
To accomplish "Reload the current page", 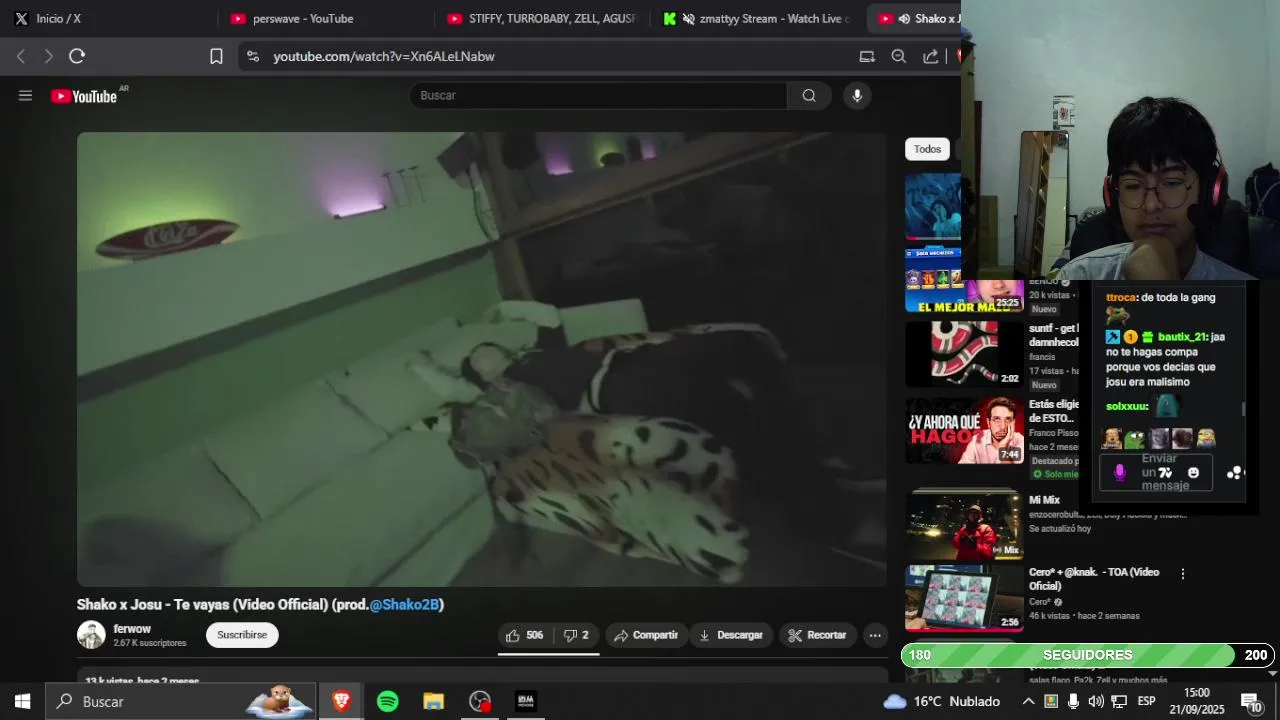I will pos(77,56).
